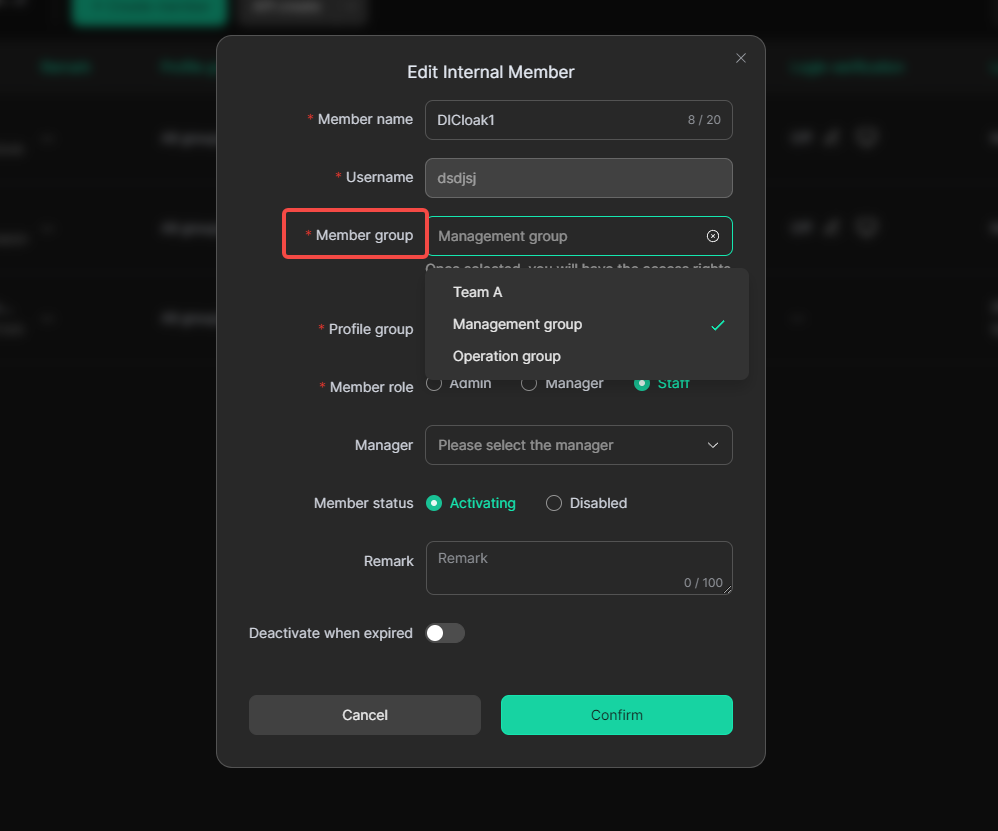Select the Staff member role radio
Image resolution: width=998 pixels, height=831 pixels.
click(642, 384)
